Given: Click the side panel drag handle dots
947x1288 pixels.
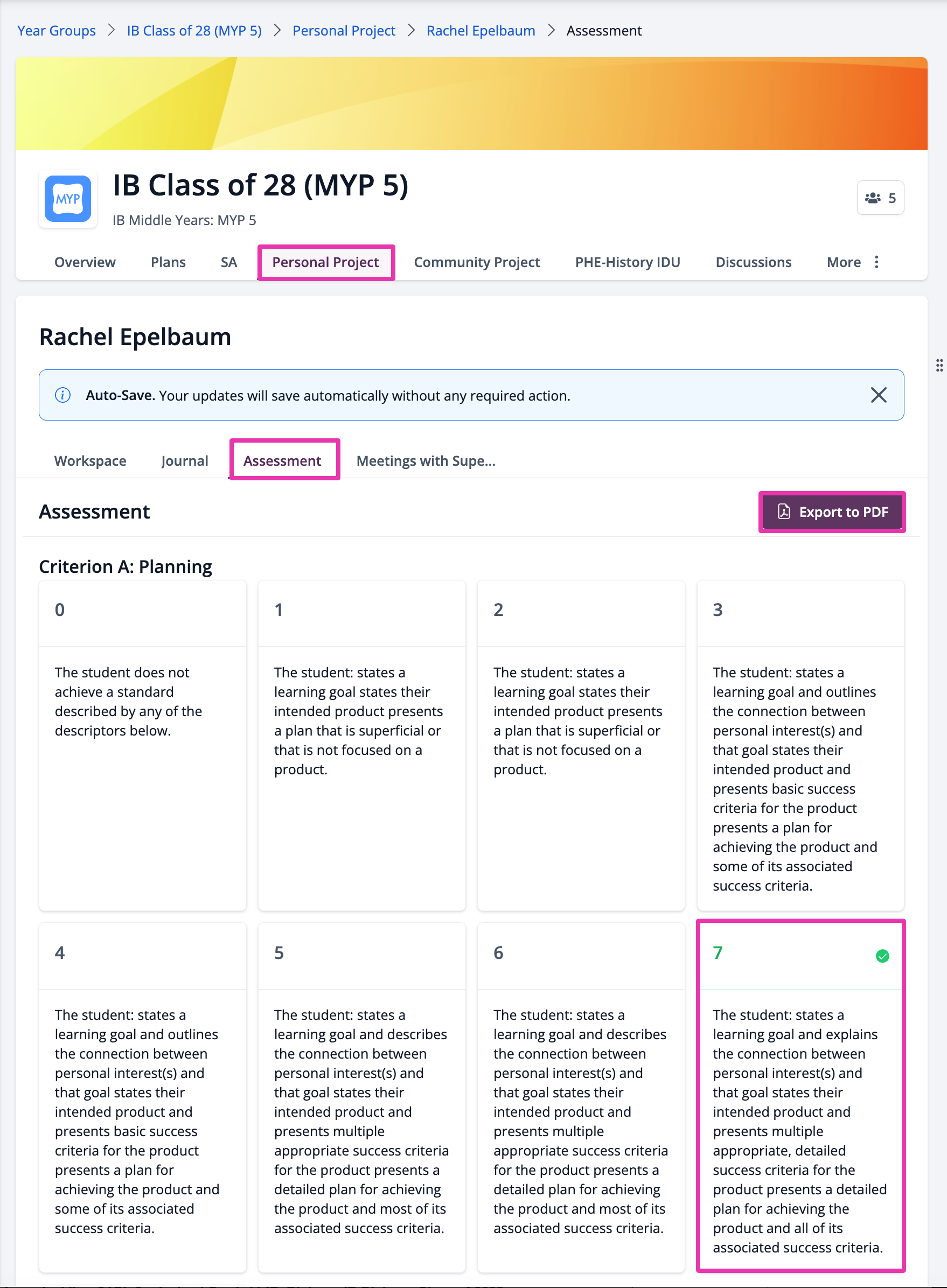Looking at the screenshot, I should tap(939, 366).
